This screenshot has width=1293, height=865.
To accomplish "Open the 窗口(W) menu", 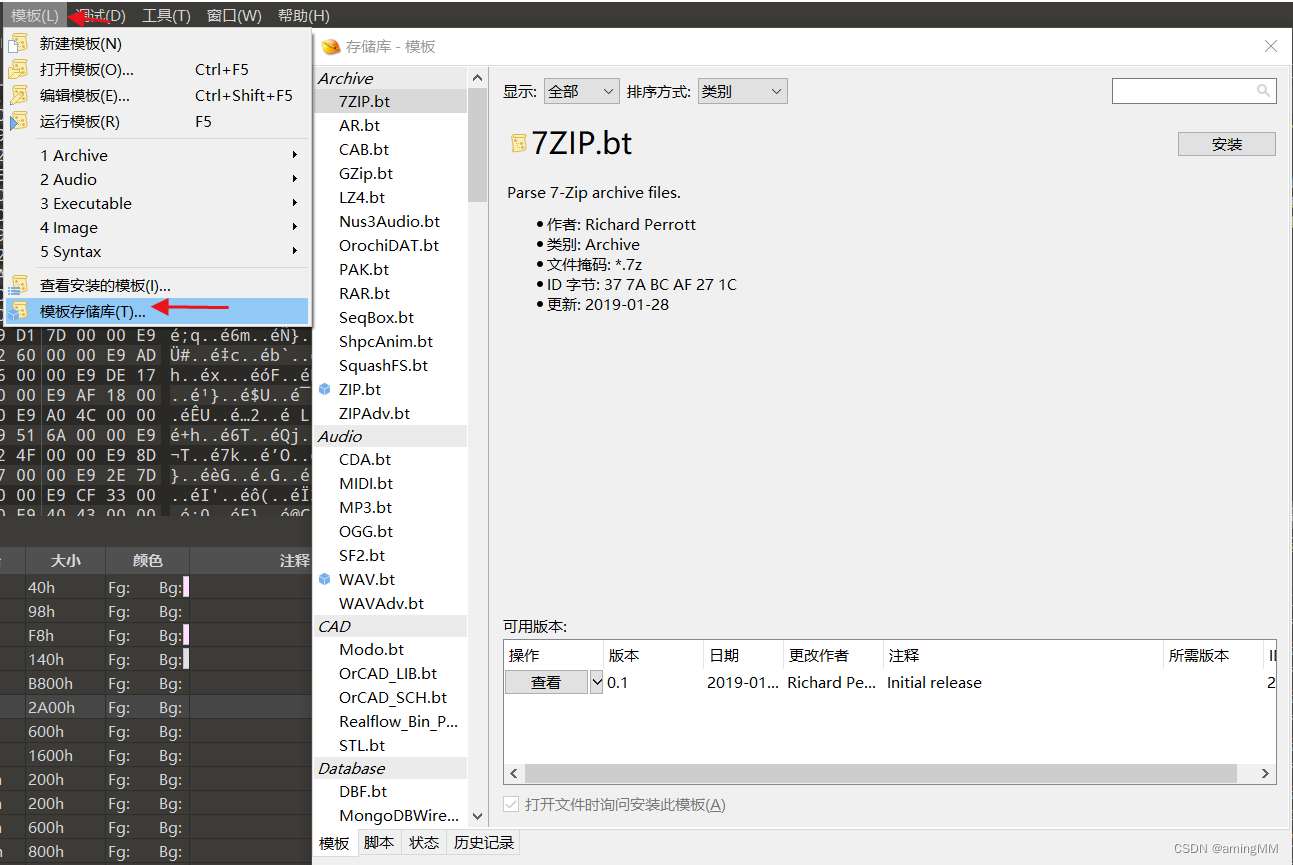I will 234,15.
